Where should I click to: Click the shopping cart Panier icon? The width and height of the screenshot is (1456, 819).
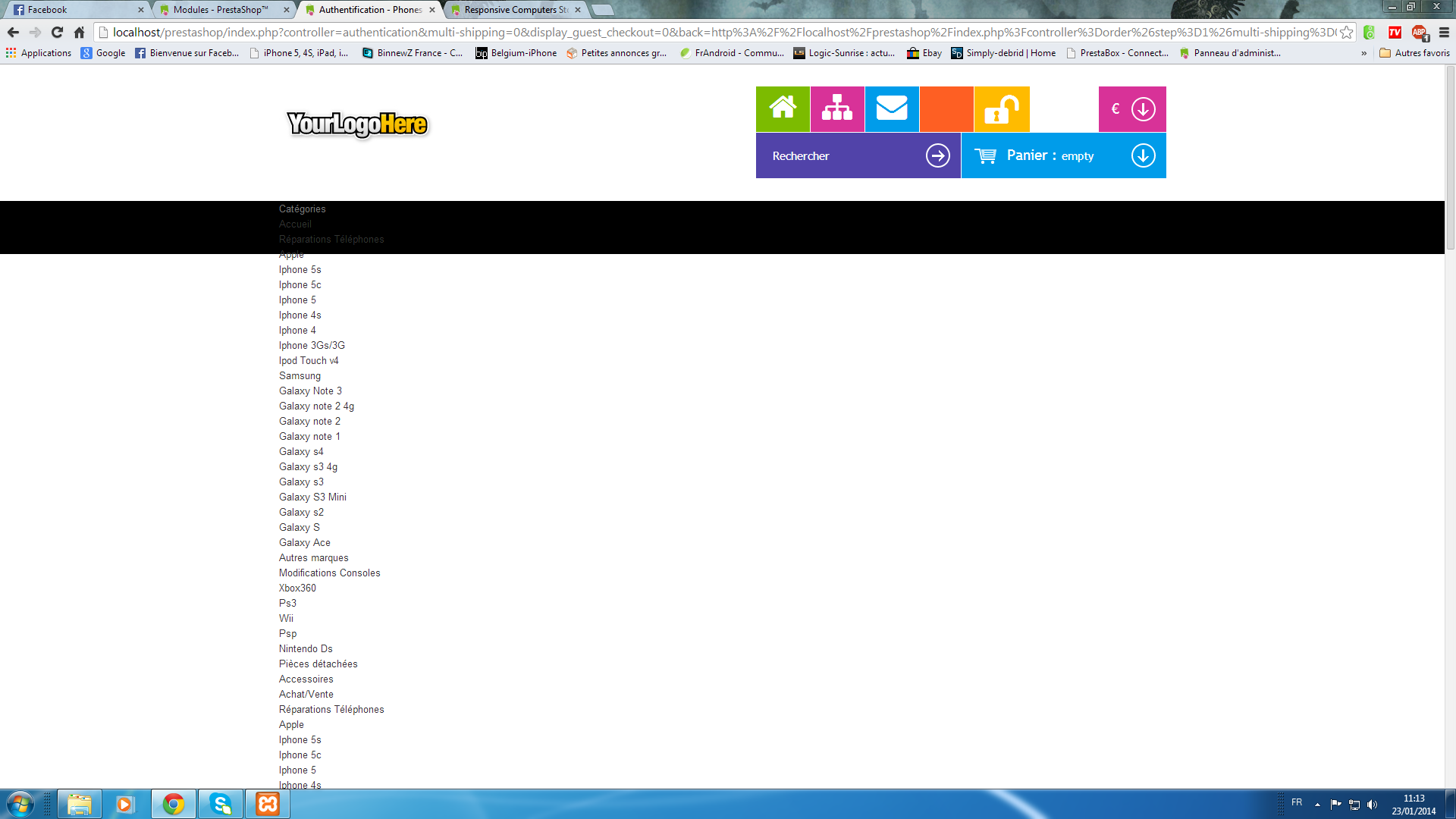pos(986,155)
